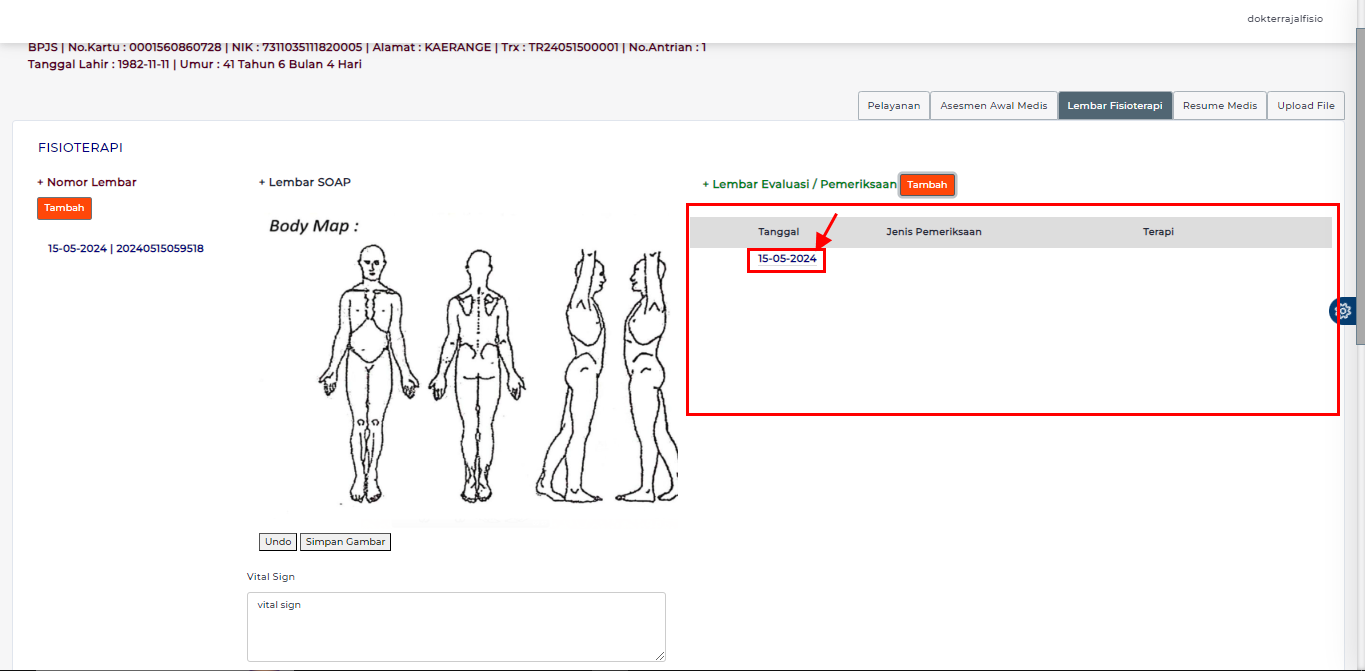This screenshot has width=1365, height=671.
Task: Select lembar entry 15-05-2024 | 20240515059518
Action: (x=125, y=247)
